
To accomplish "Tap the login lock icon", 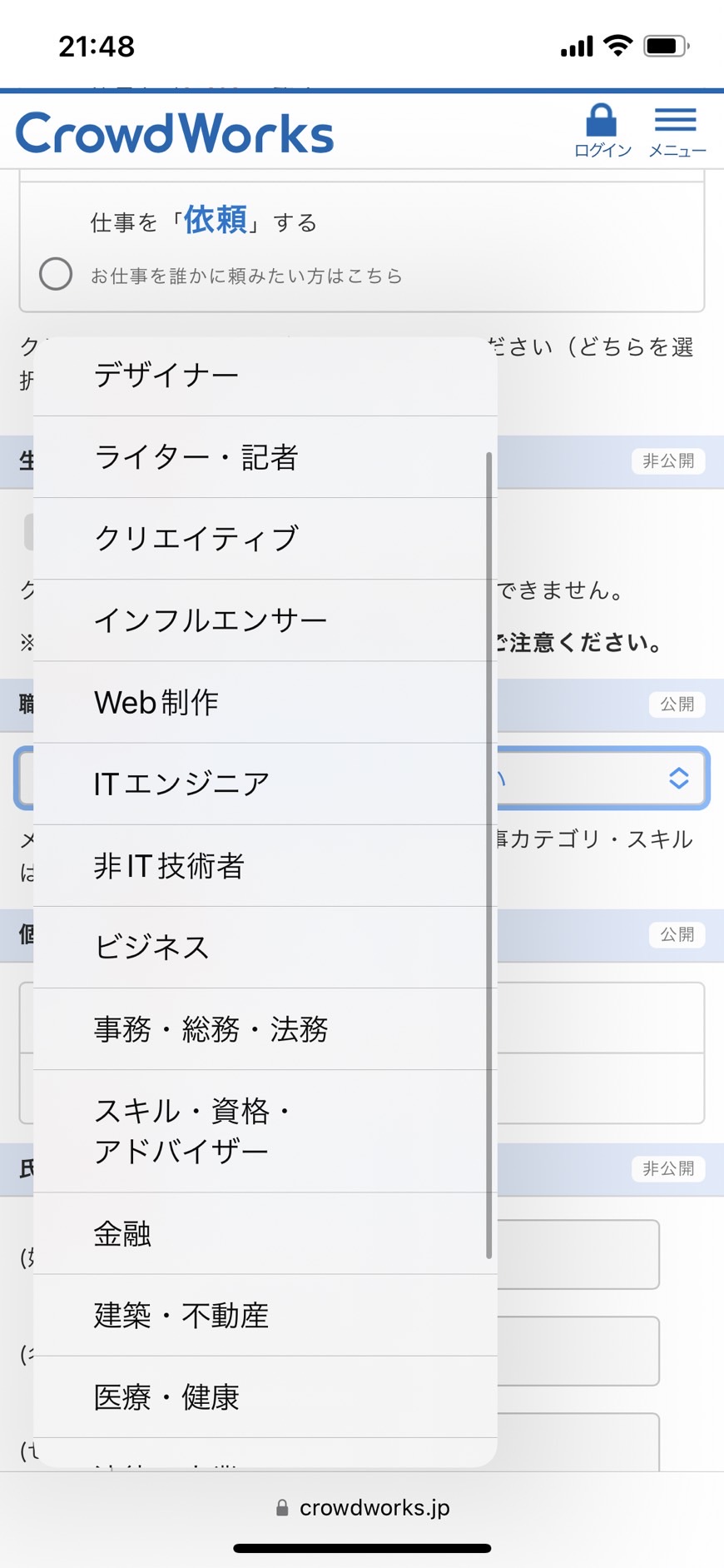I will (601, 121).
